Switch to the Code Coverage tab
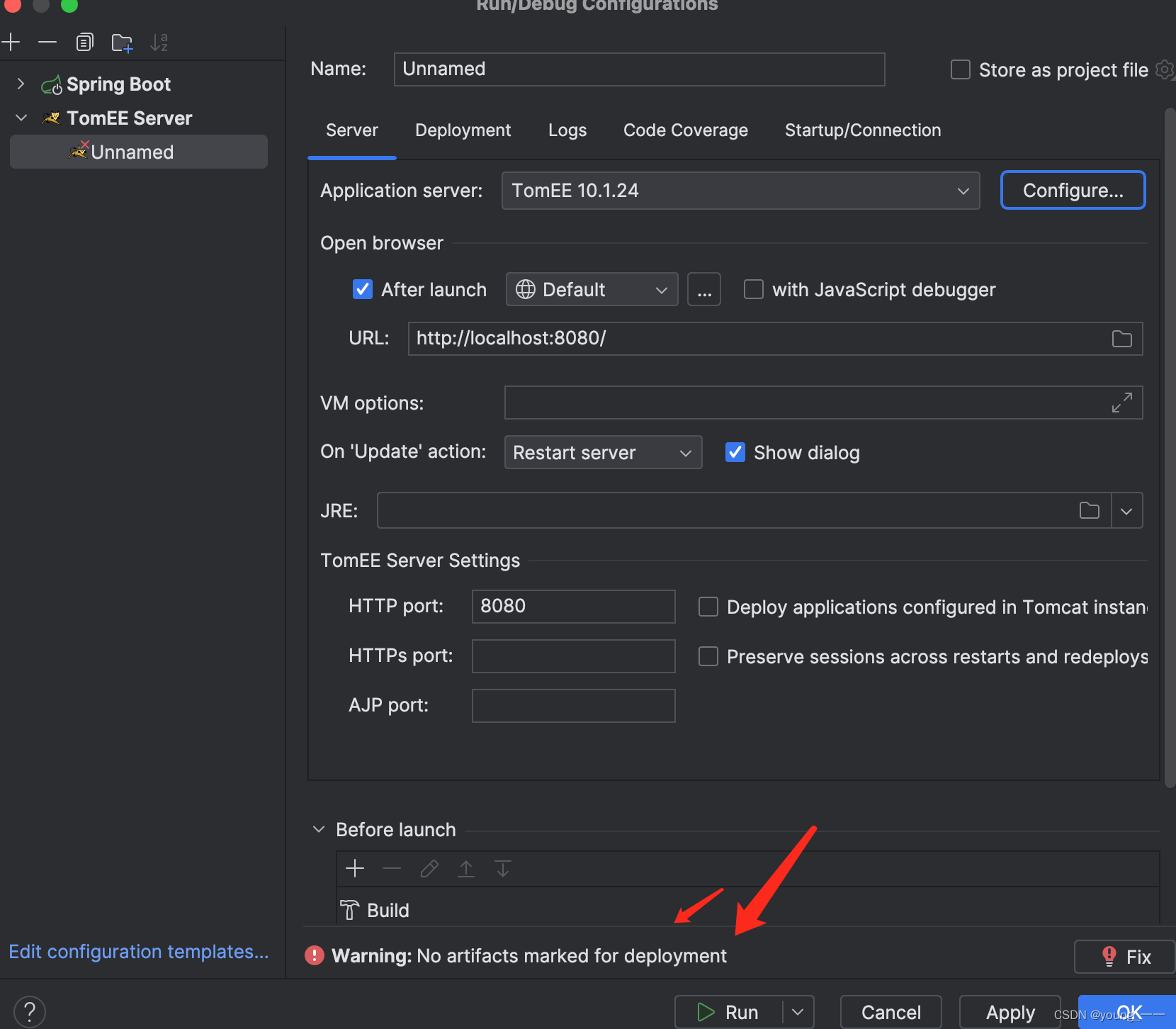The width and height of the screenshot is (1176, 1029). click(686, 130)
